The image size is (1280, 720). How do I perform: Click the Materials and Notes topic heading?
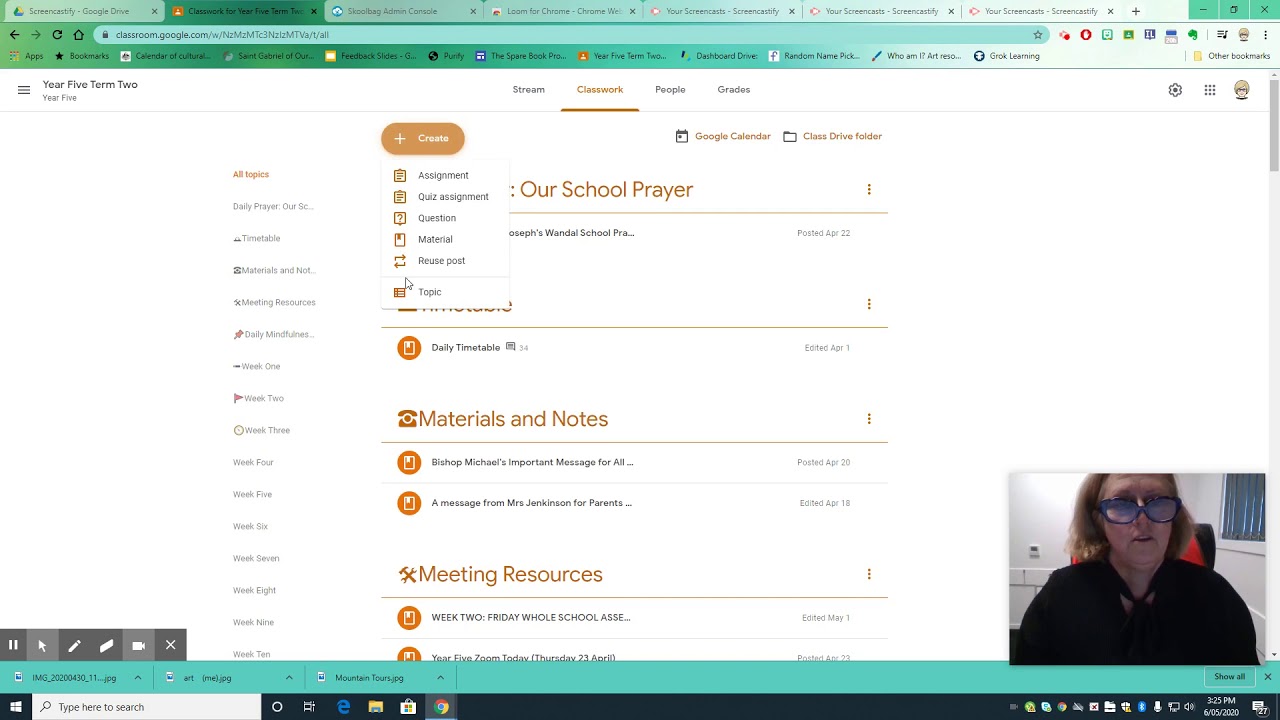click(x=503, y=419)
